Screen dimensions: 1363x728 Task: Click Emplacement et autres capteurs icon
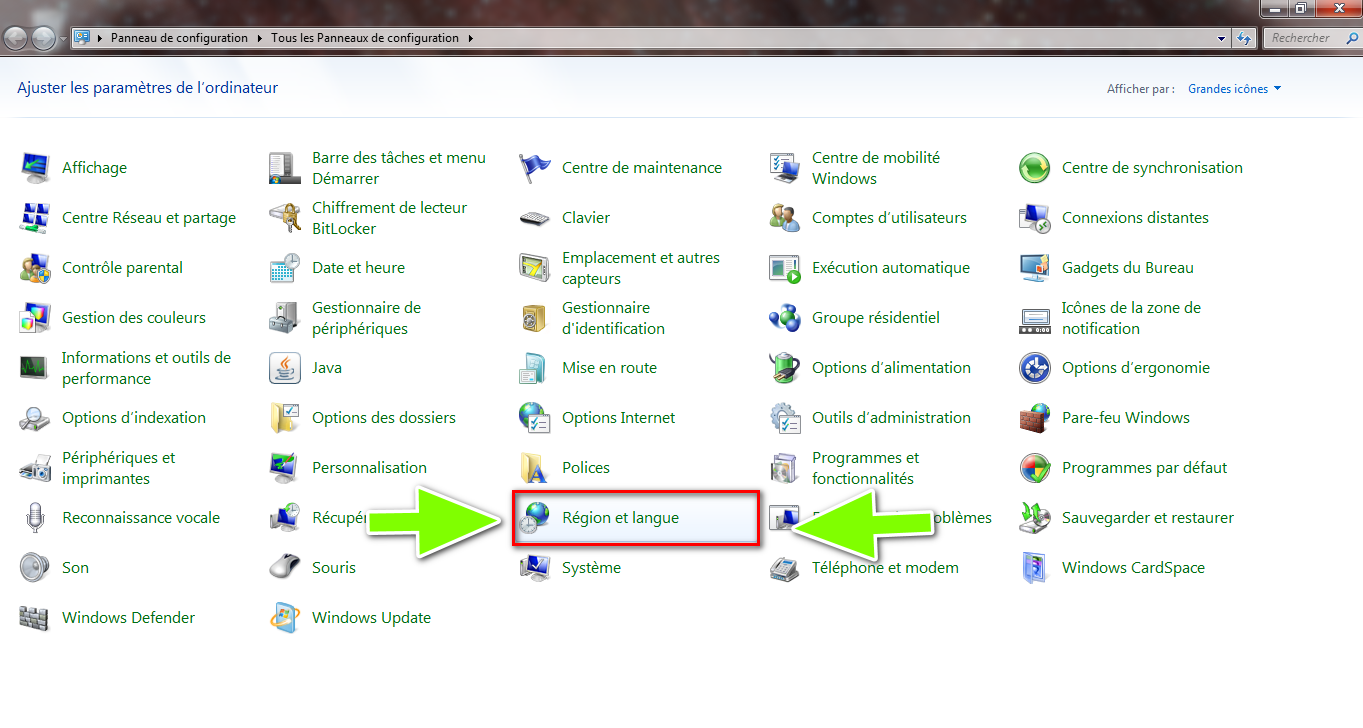[535, 268]
